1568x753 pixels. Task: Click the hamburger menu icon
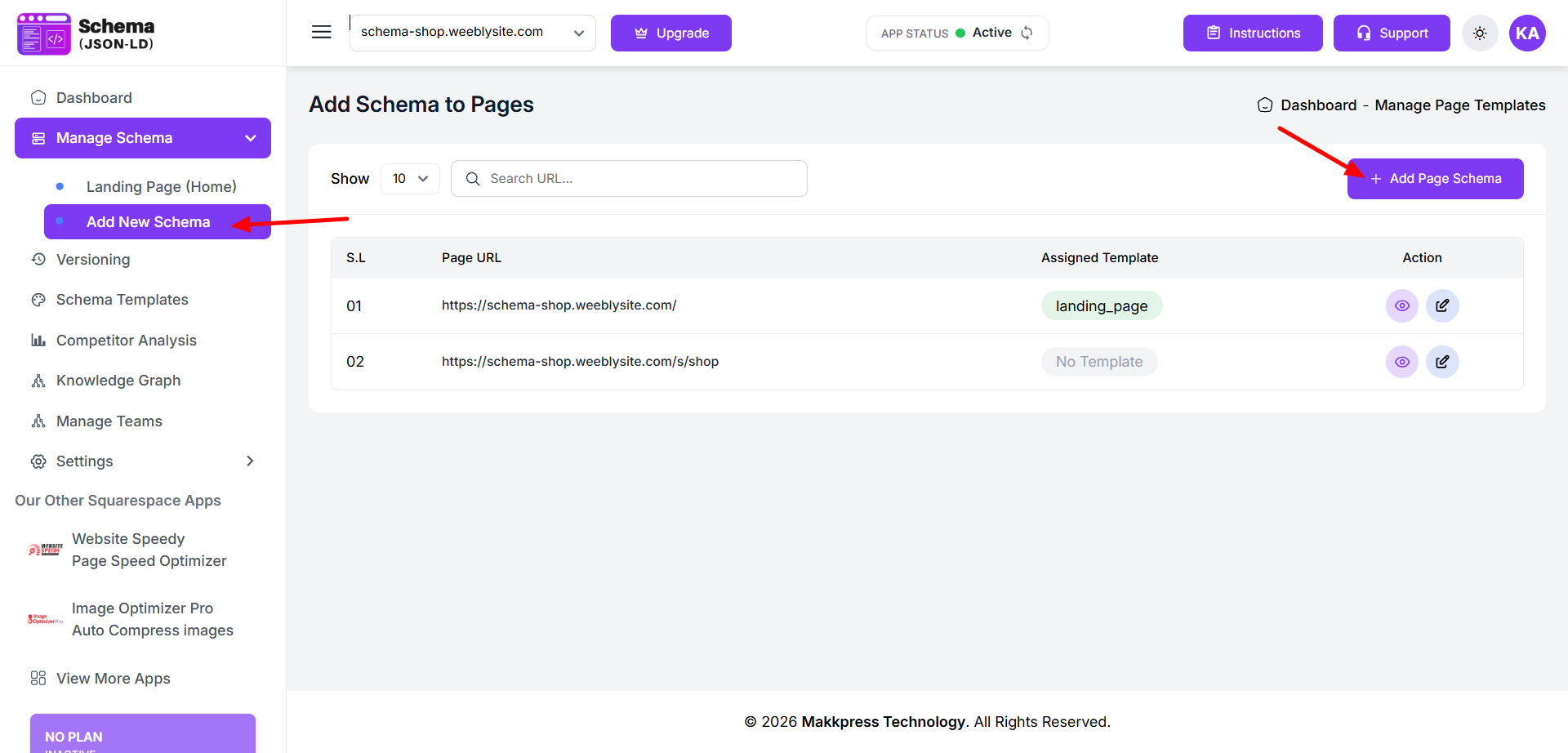[x=322, y=33]
